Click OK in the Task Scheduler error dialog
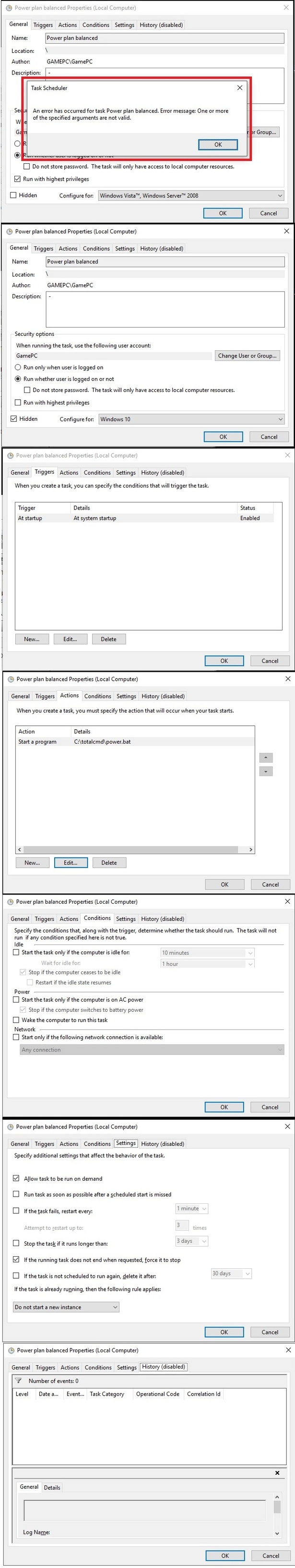Viewport: 295px width, 1568px height. click(218, 145)
